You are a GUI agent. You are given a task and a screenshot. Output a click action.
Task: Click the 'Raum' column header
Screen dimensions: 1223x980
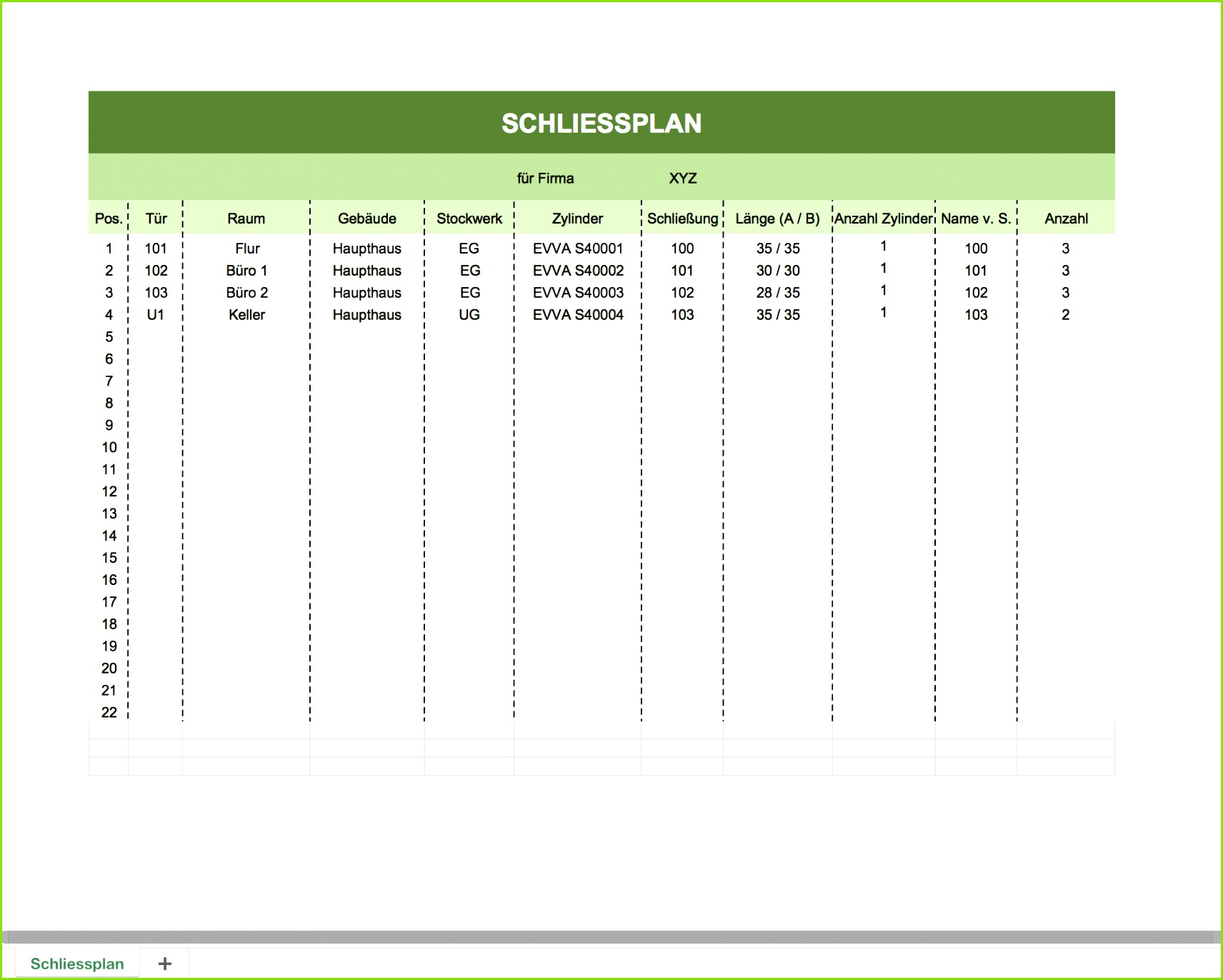246,219
